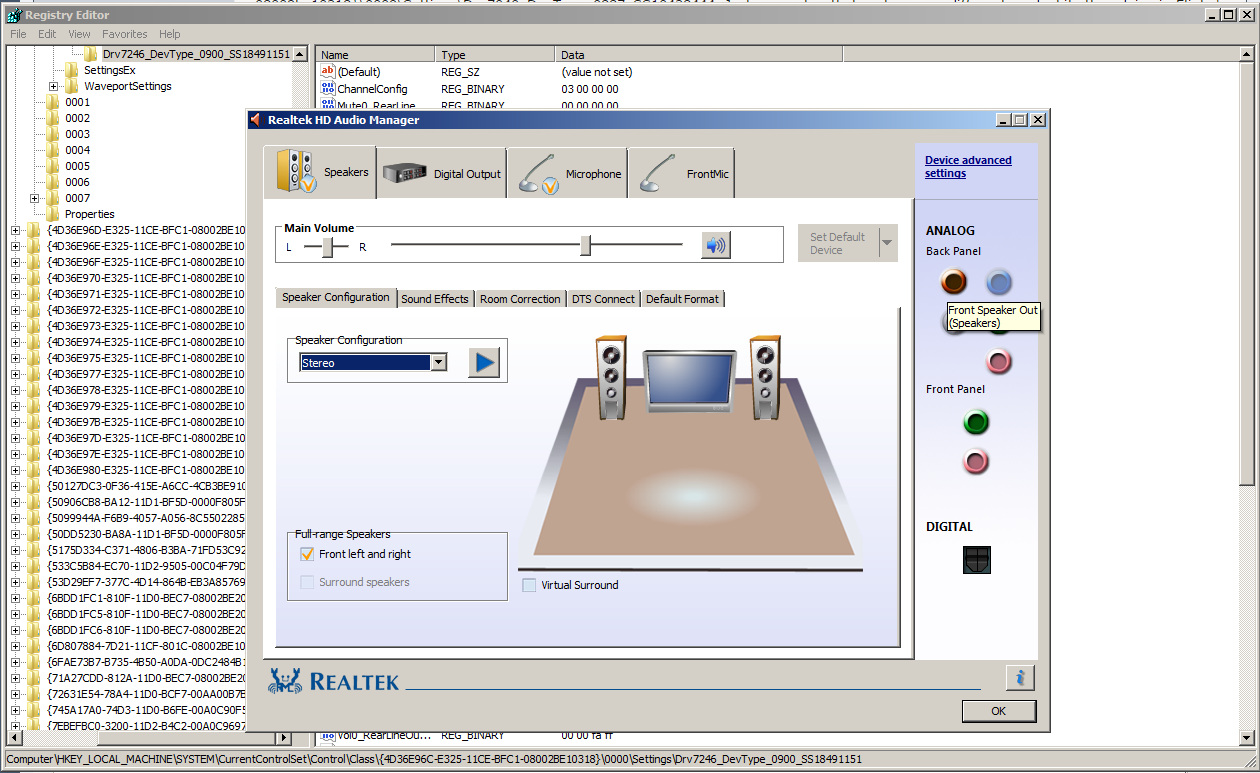The width and height of the screenshot is (1260, 773).
Task: Select the blue back panel jack
Action: click(x=999, y=282)
